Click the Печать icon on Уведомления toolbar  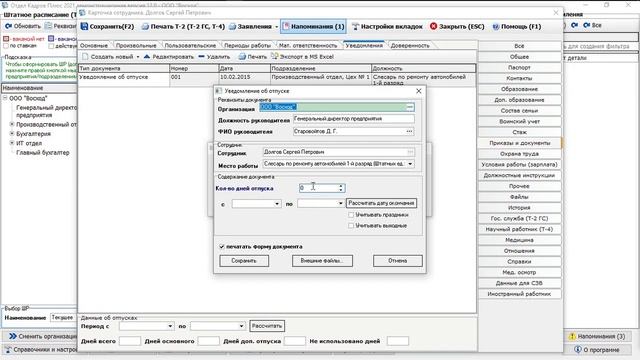(242, 56)
